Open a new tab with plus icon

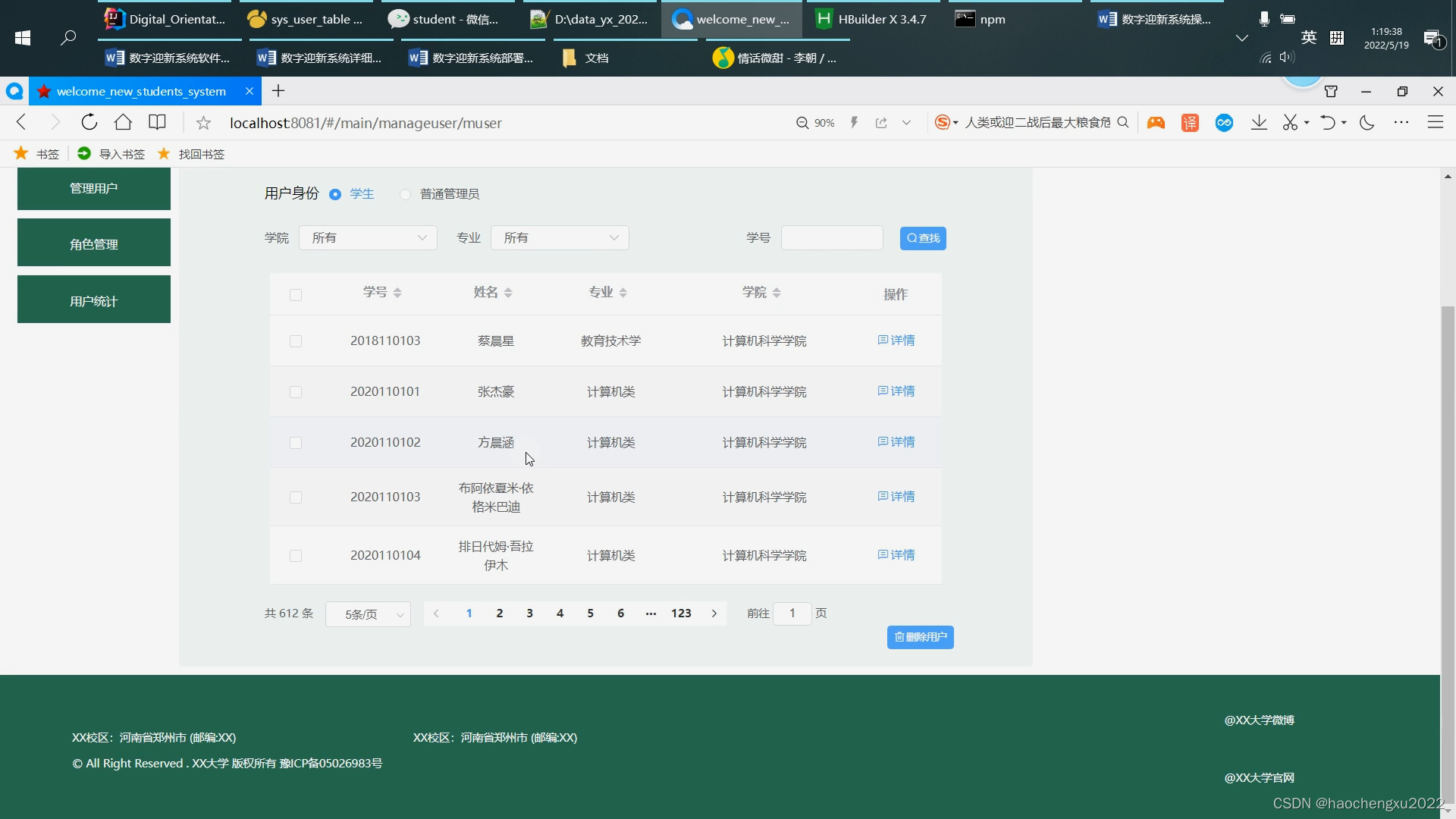tap(278, 91)
